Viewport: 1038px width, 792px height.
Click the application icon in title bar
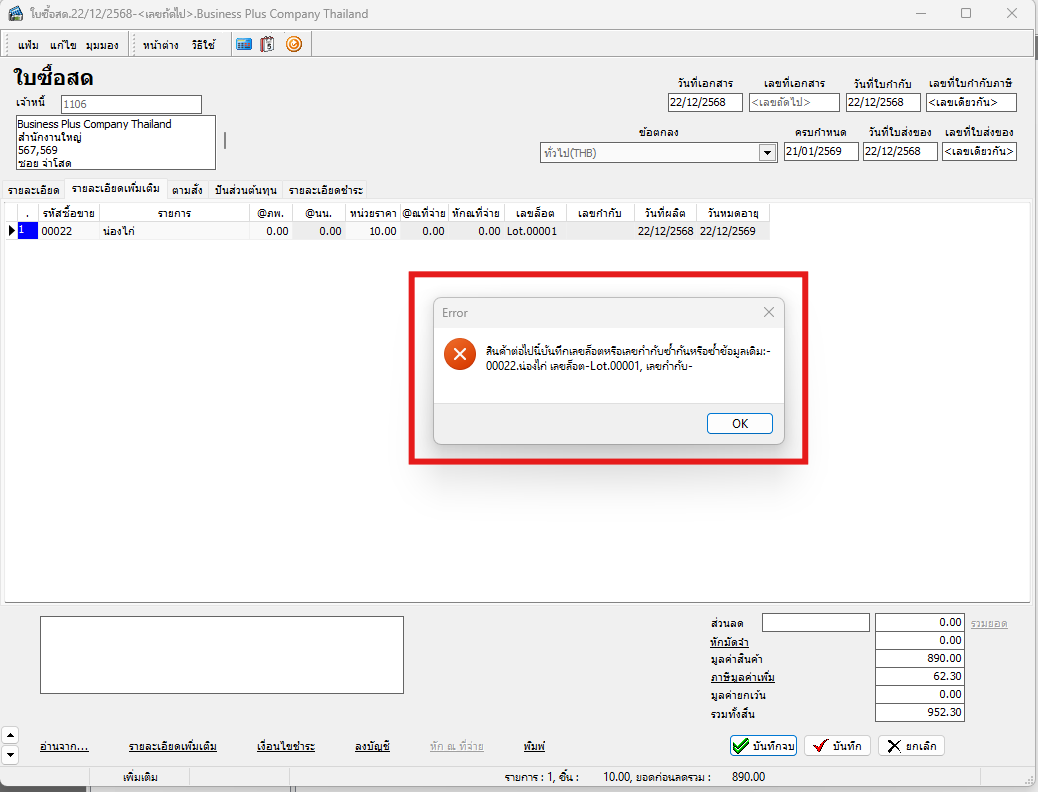click(16, 14)
